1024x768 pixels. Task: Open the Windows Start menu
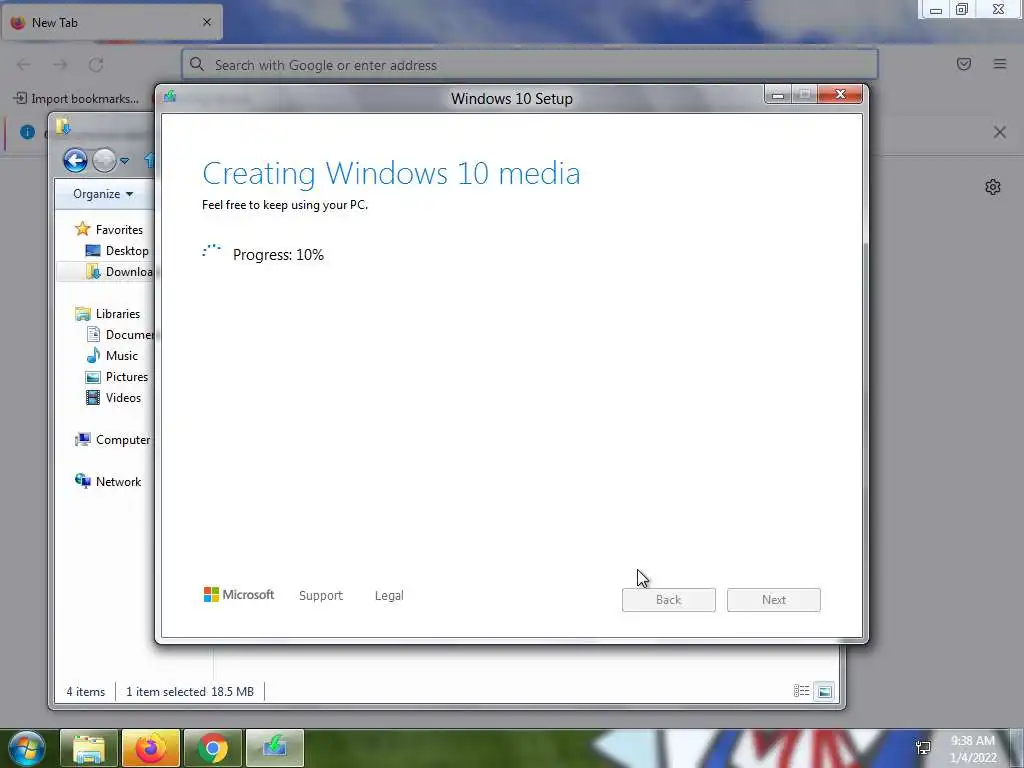26,748
